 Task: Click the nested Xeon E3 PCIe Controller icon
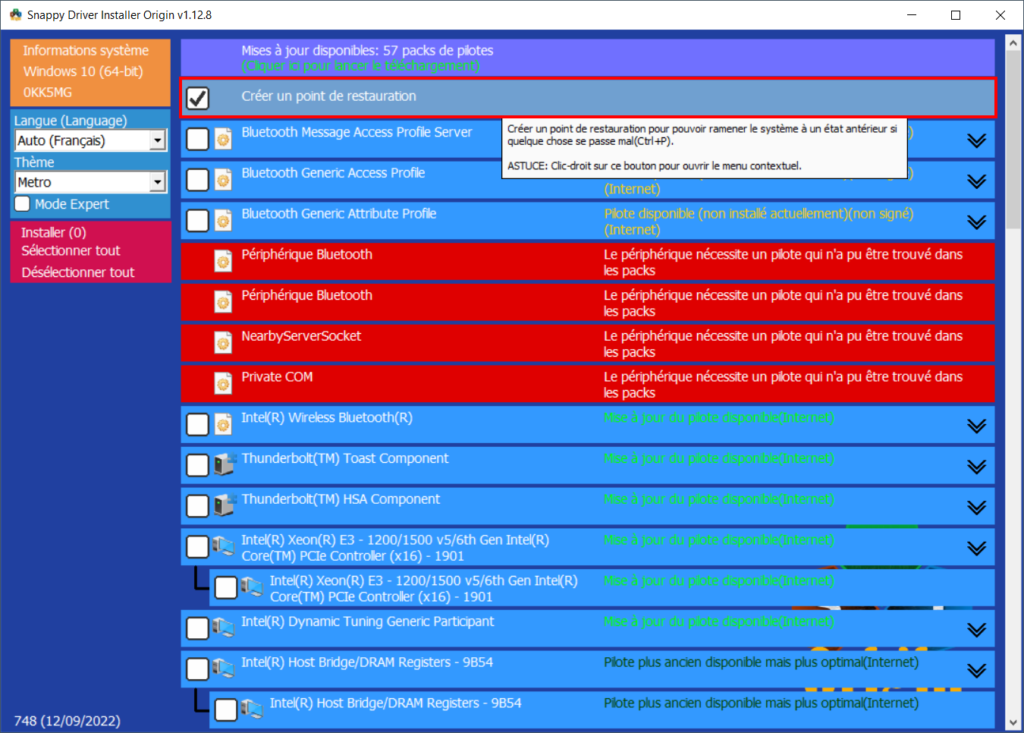tap(252, 587)
